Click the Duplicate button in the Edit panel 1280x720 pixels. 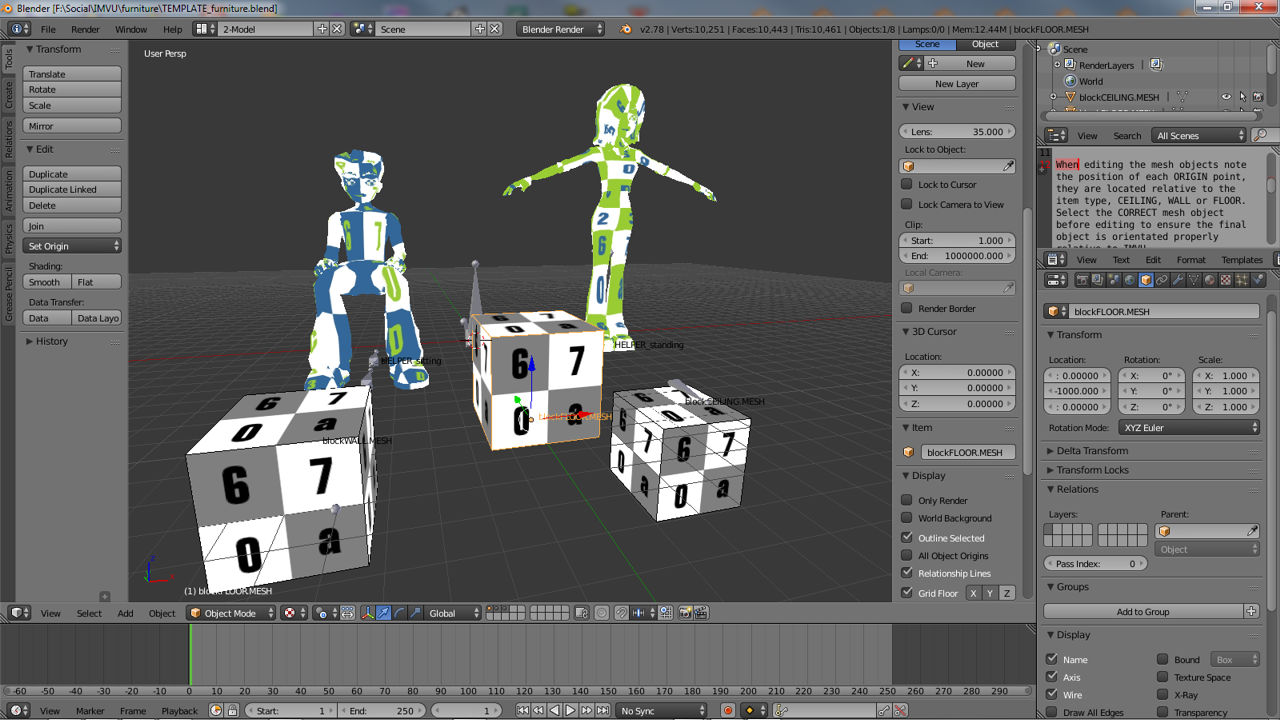pos(71,173)
